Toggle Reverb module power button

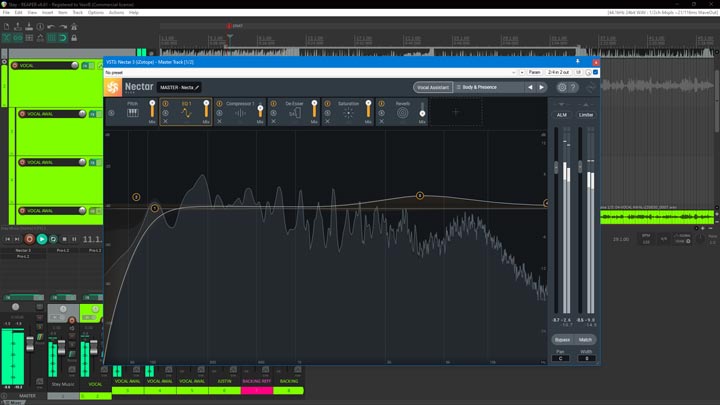click(382, 104)
